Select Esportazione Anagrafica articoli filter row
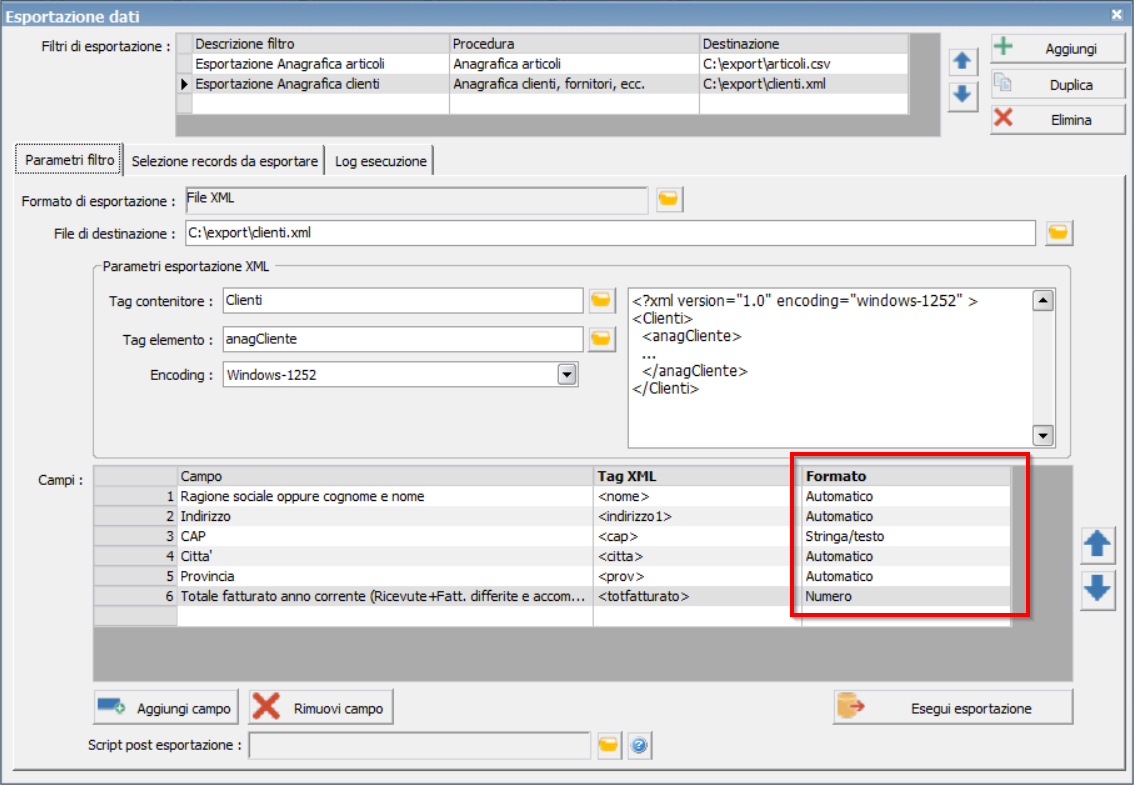 (542, 64)
